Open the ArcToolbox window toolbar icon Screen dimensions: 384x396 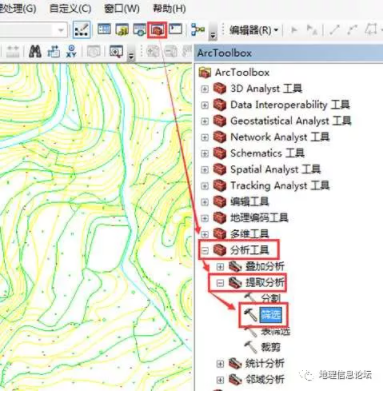tap(157, 30)
